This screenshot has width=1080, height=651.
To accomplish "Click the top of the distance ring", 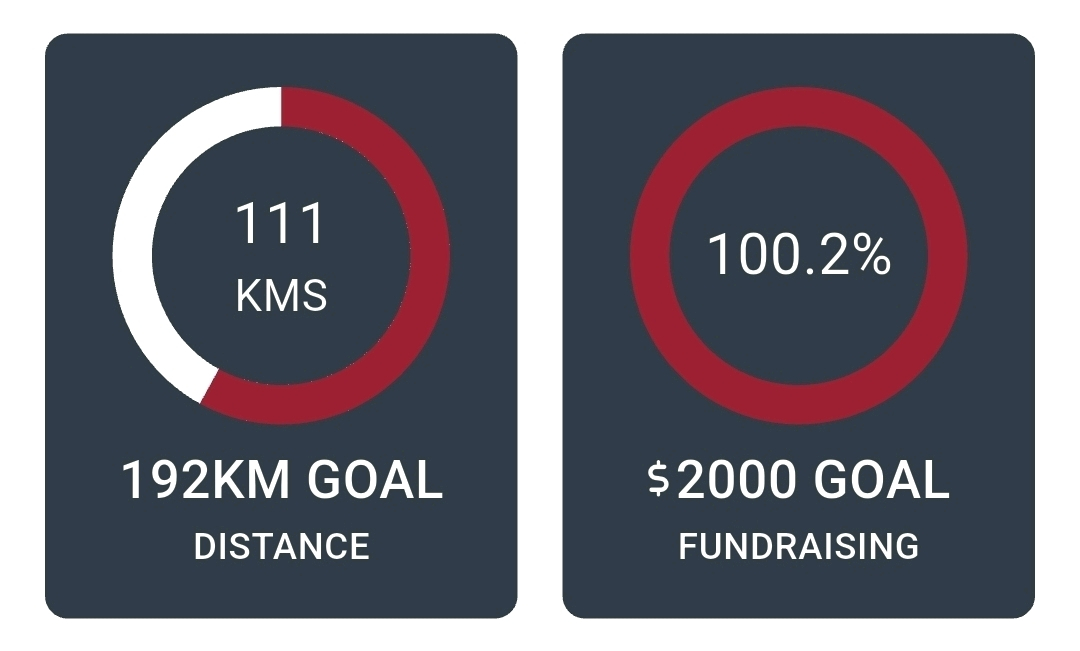I will [x=281, y=106].
